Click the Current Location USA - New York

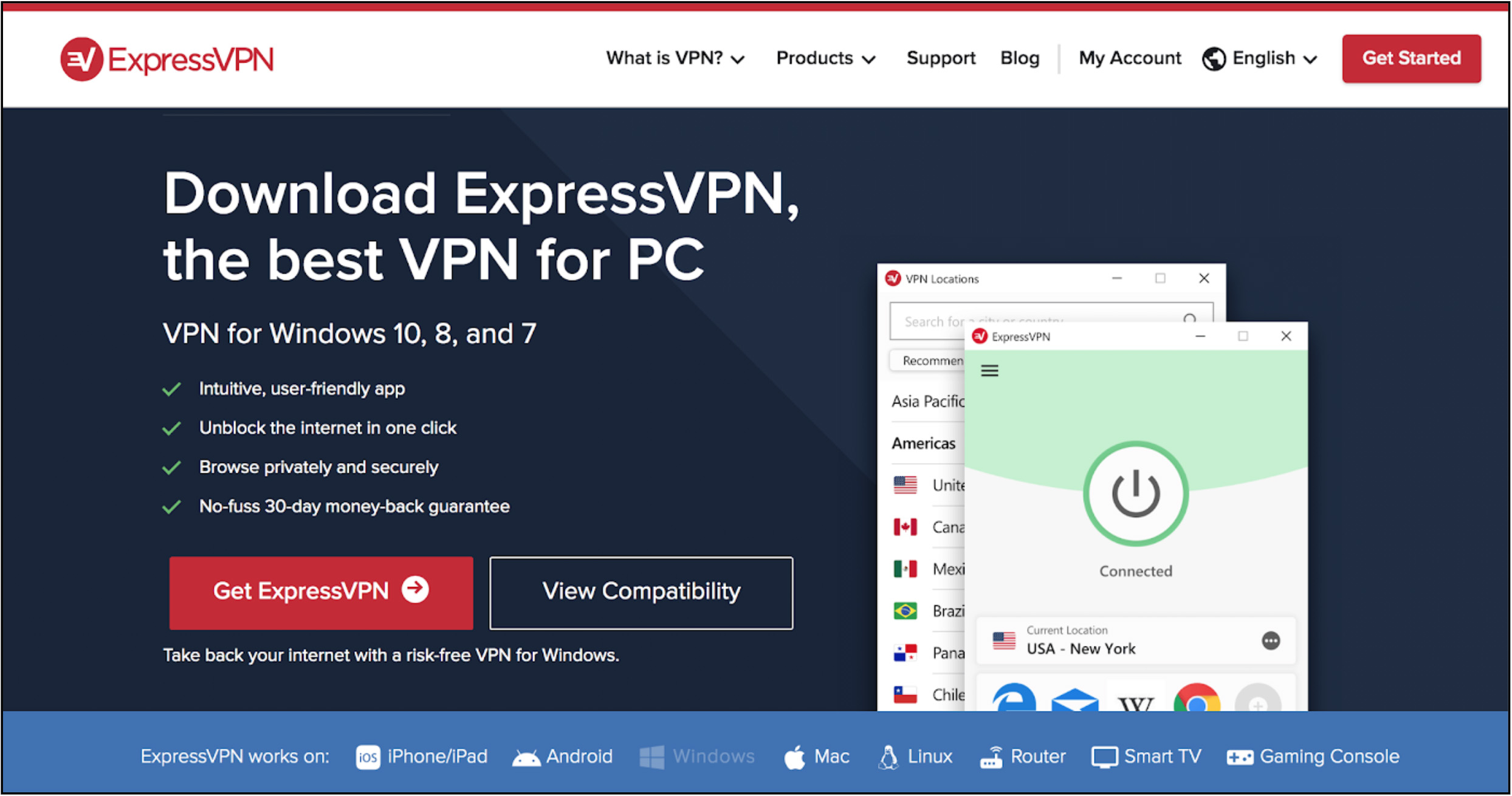[x=1135, y=641]
